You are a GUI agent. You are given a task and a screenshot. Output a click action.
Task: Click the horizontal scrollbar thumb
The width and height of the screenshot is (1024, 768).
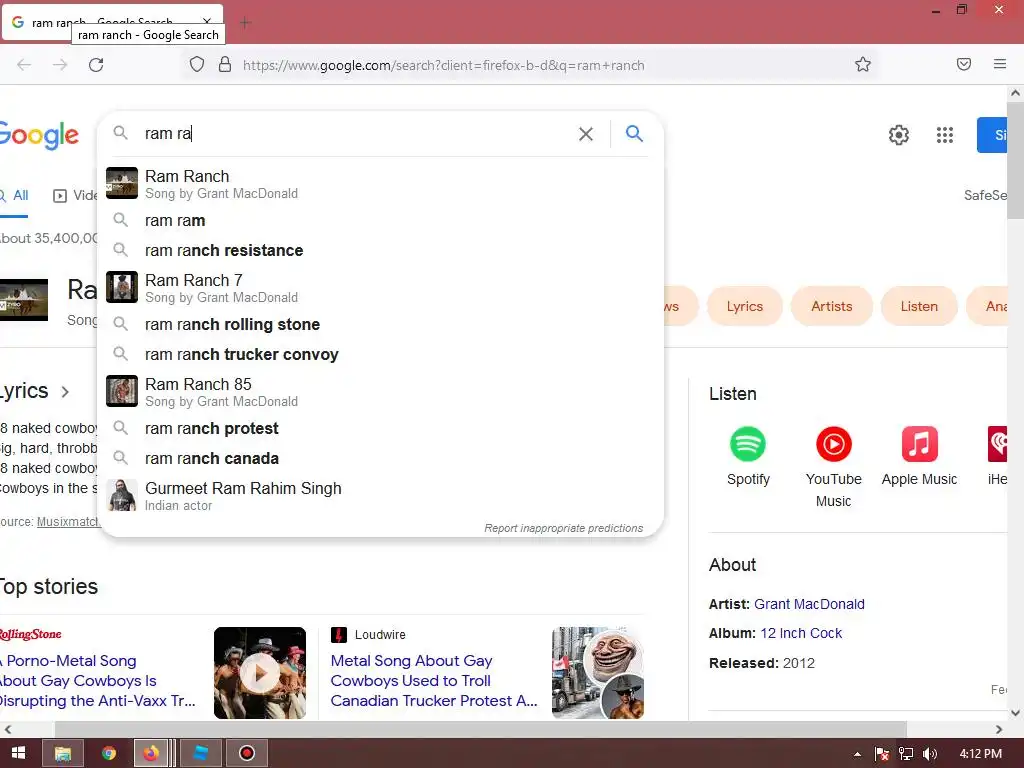pyautogui.click(x=481, y=729)
